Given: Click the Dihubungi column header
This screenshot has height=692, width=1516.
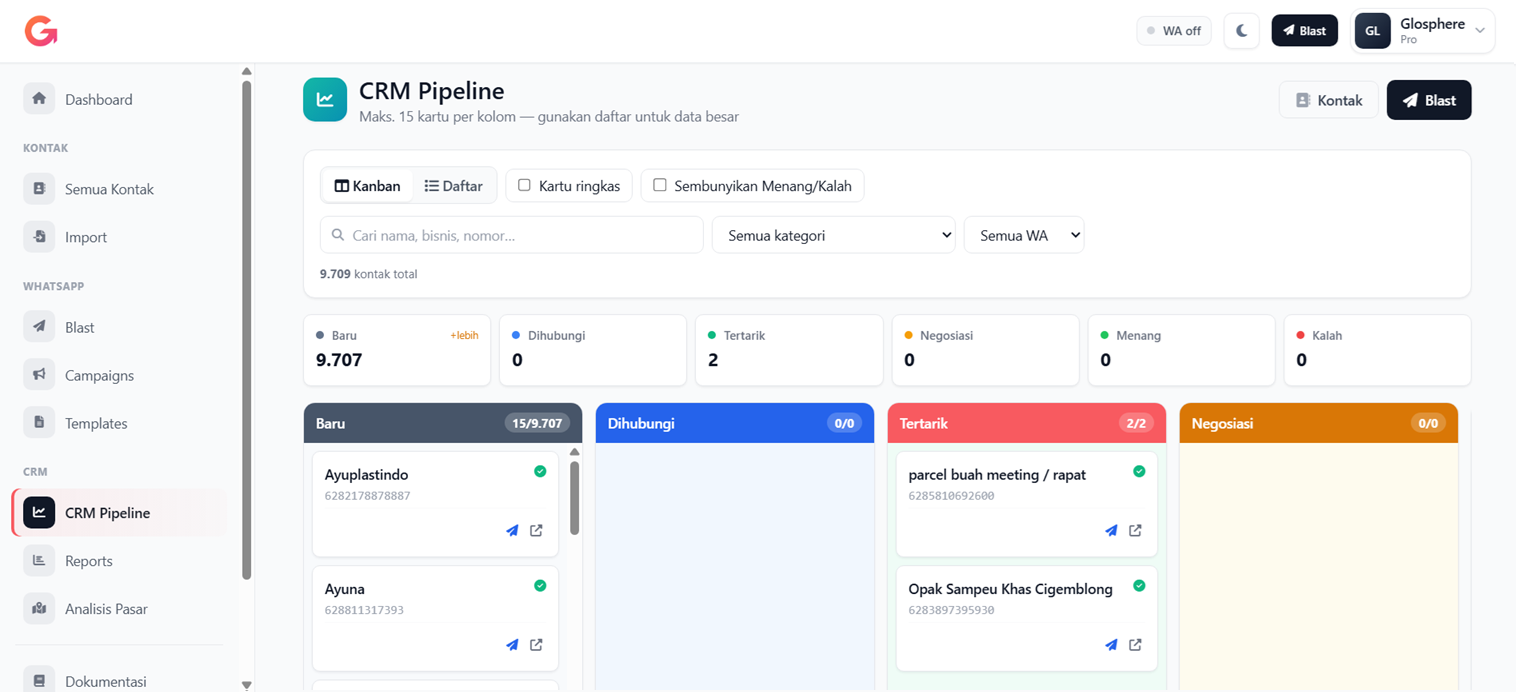Looking at the screenshot, I should click(735, 423).
